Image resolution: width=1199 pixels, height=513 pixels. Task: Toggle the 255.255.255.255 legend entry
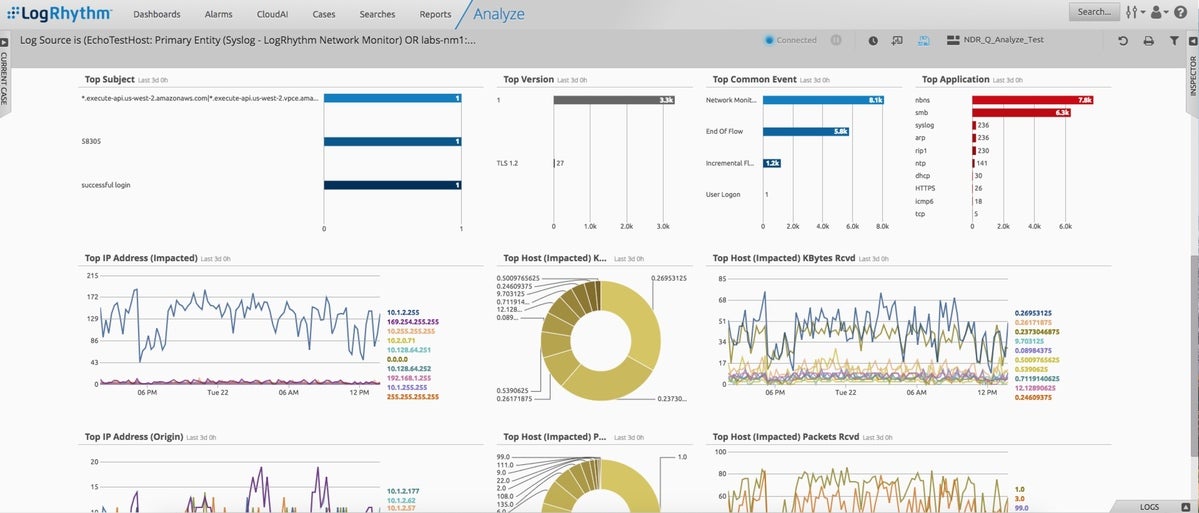[x=413, y=396]
